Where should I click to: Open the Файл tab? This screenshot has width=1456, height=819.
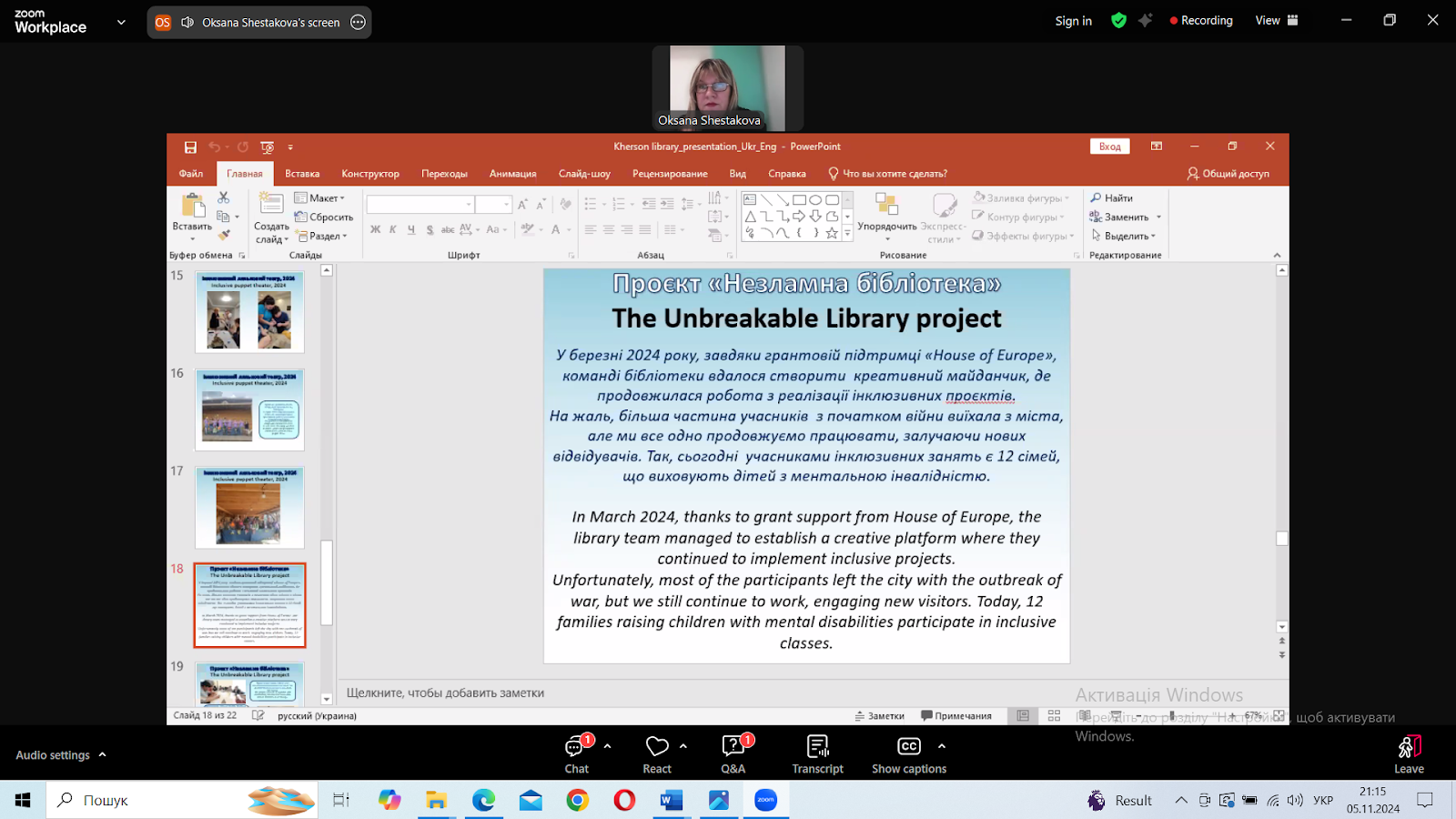point(191,174)
